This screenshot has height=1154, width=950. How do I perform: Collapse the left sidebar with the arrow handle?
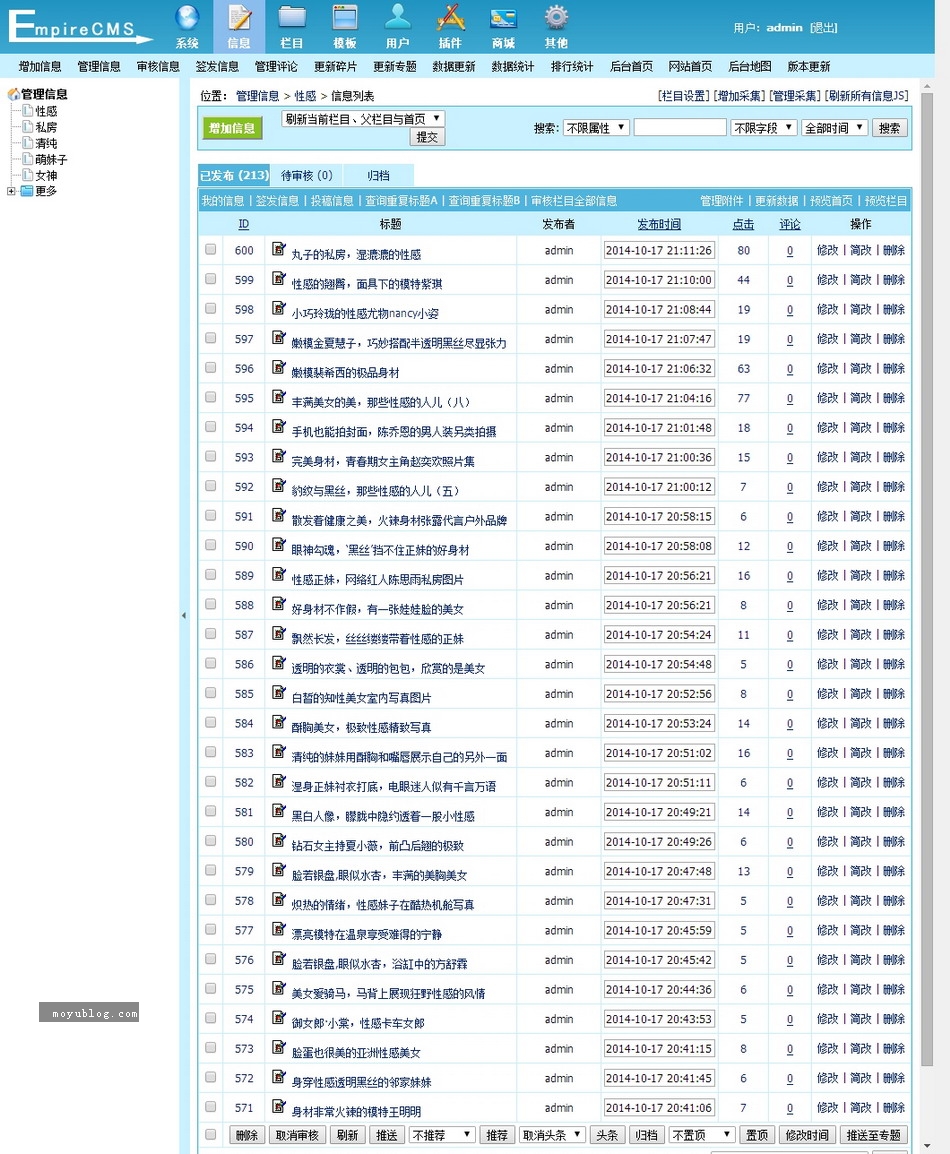[x=183, y=615]
